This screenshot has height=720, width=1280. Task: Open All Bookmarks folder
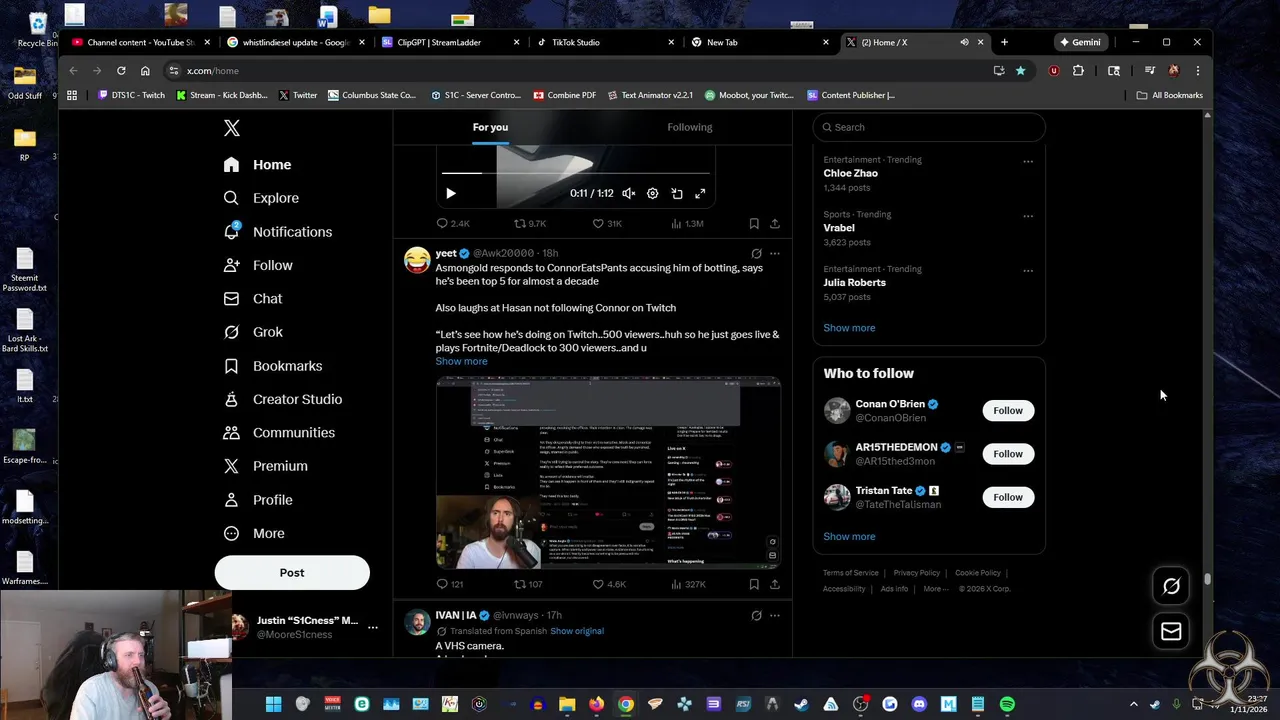(1170, 95)
